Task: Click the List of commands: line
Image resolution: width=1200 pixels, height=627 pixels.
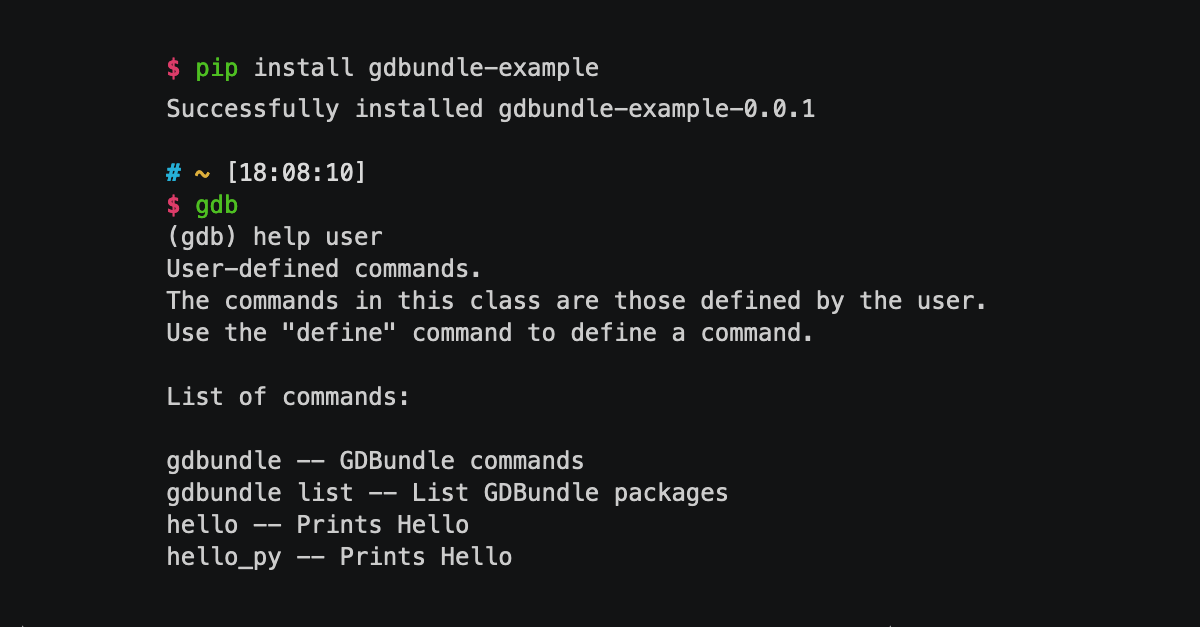Action: pyautogui.click(x=289, y=397)
